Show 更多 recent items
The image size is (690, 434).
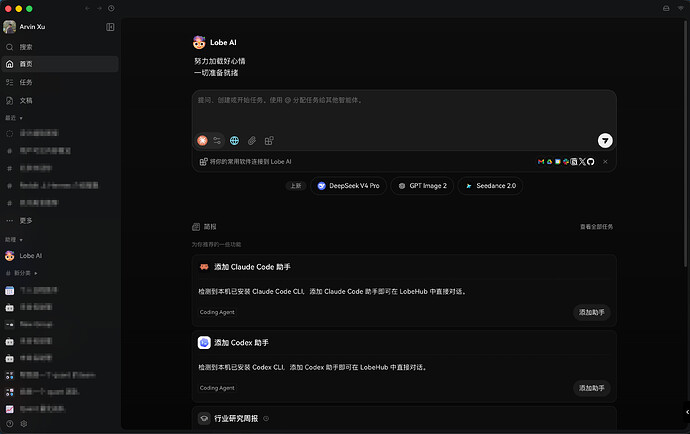tap(60, 221)
